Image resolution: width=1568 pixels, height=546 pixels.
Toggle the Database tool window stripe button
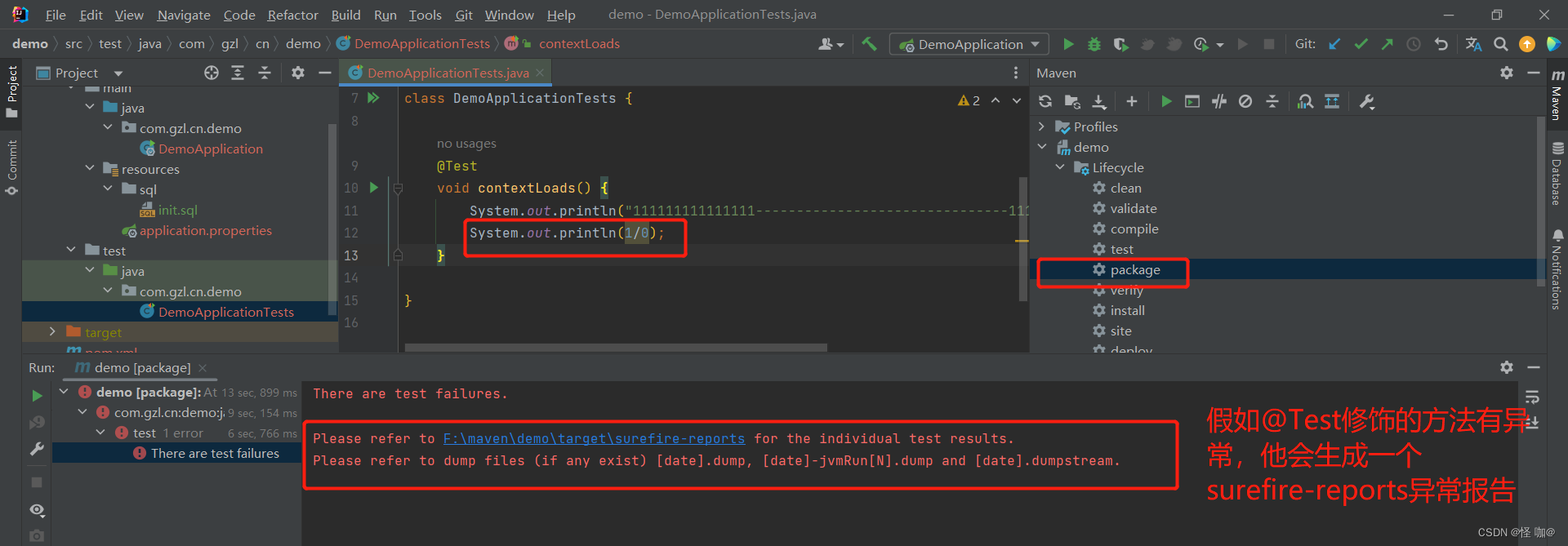click(x=1557, y=174)
